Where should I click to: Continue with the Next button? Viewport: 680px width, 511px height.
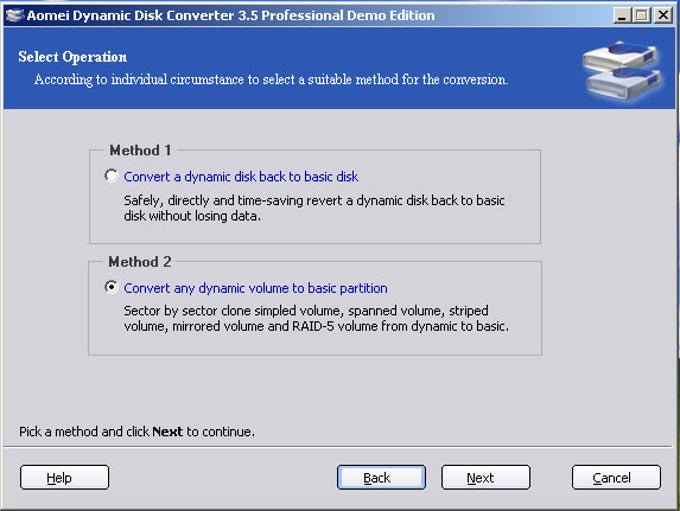pos(486,477)
